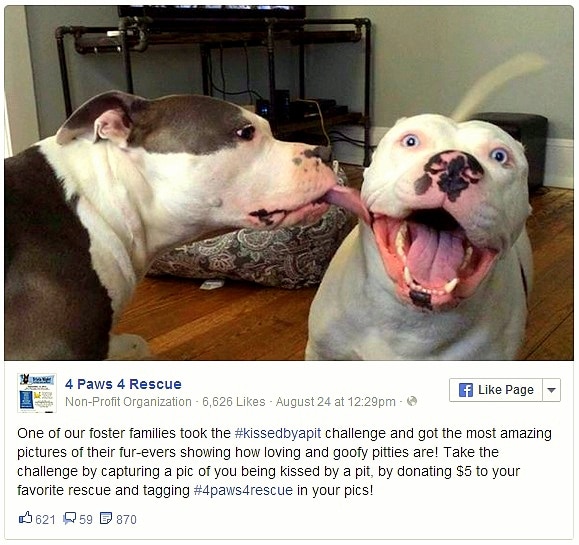Viewport: 579px width, 545px height.
Task: View the 59 comments count
Action: pos(86,520)
